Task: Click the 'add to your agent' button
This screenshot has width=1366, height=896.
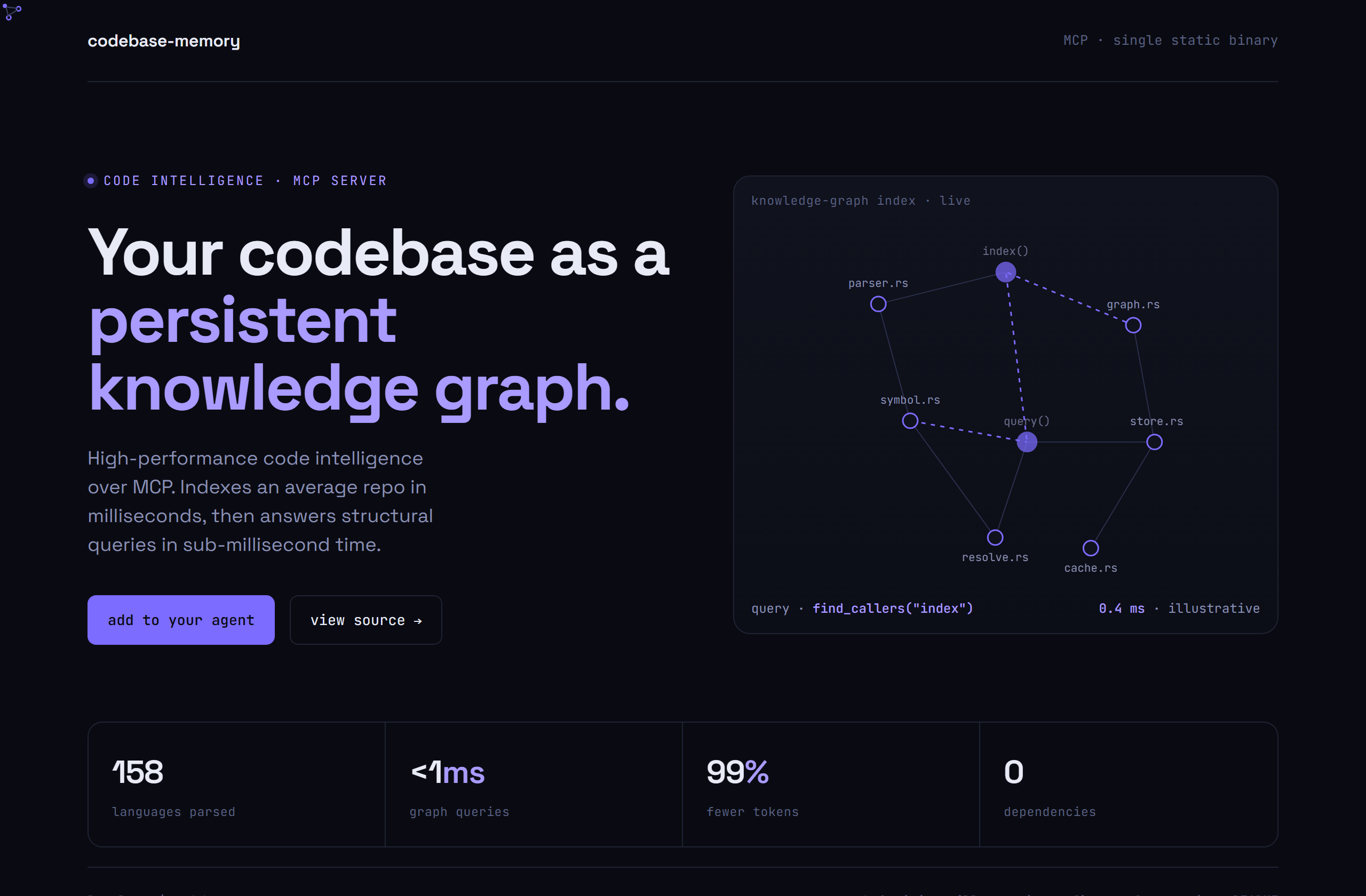Action: click(181, 620)
